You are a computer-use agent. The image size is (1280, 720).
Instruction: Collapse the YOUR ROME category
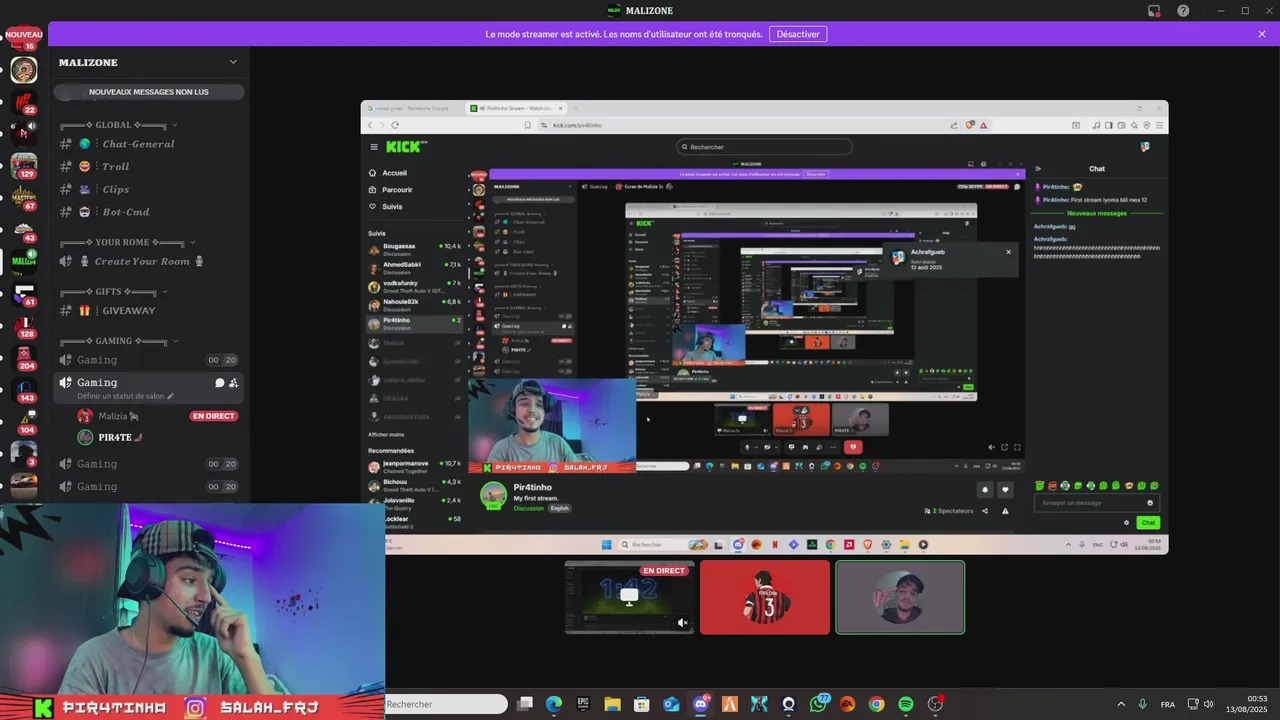pos(128,242)
